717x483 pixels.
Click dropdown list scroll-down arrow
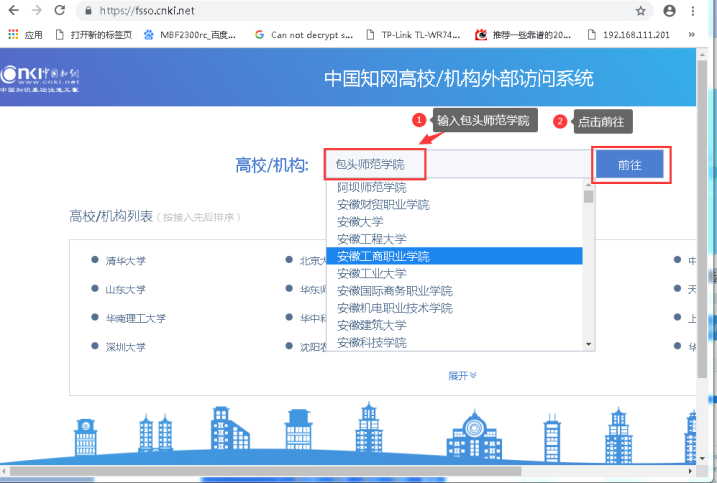pyautogui.click(x=589, y=344)
